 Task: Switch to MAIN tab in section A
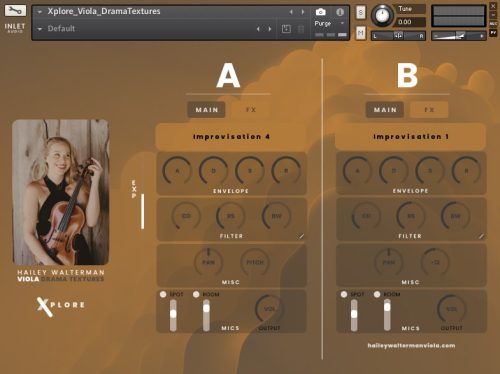coord(206,110)
